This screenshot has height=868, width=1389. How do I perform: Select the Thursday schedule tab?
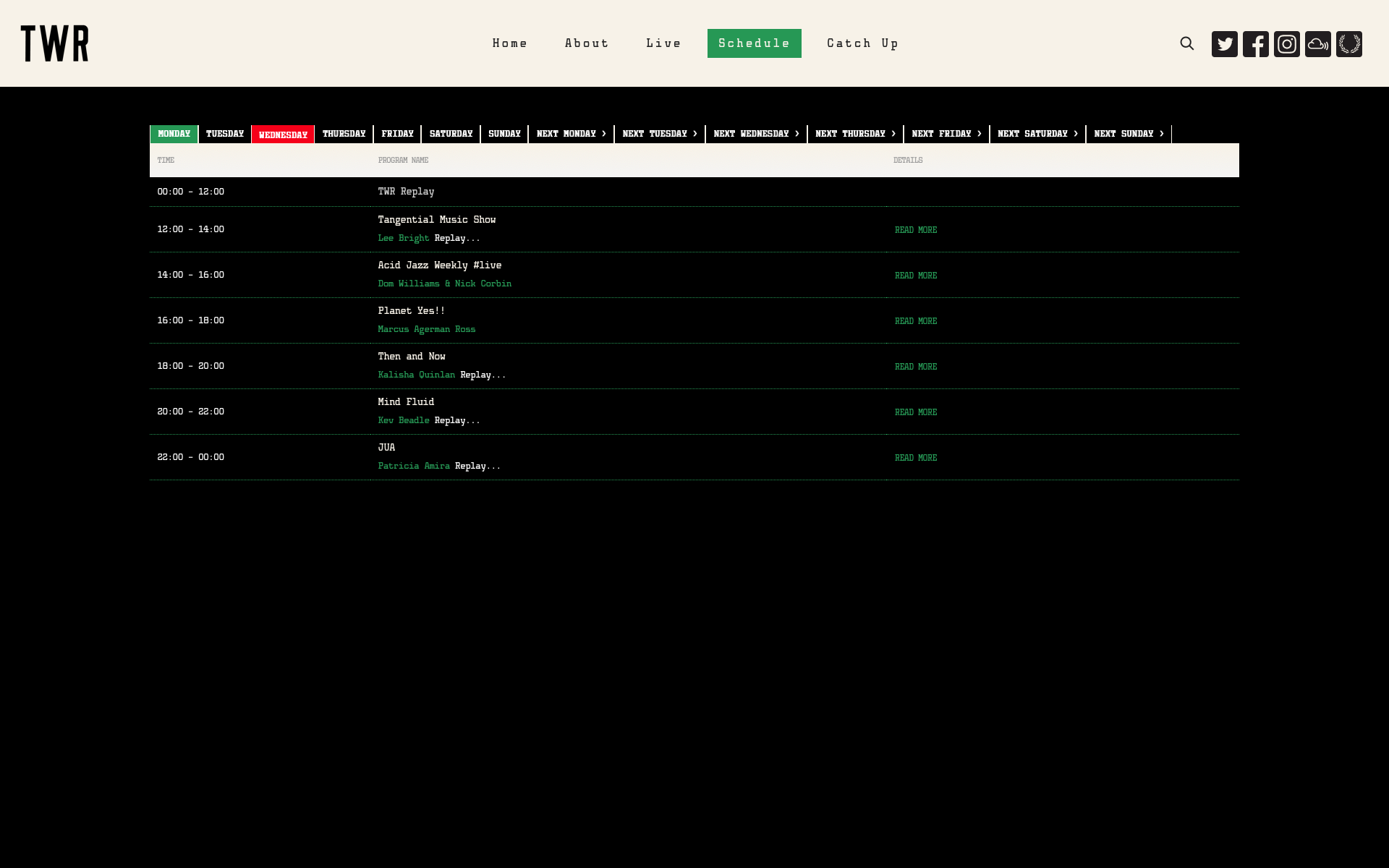click(344, 134)
